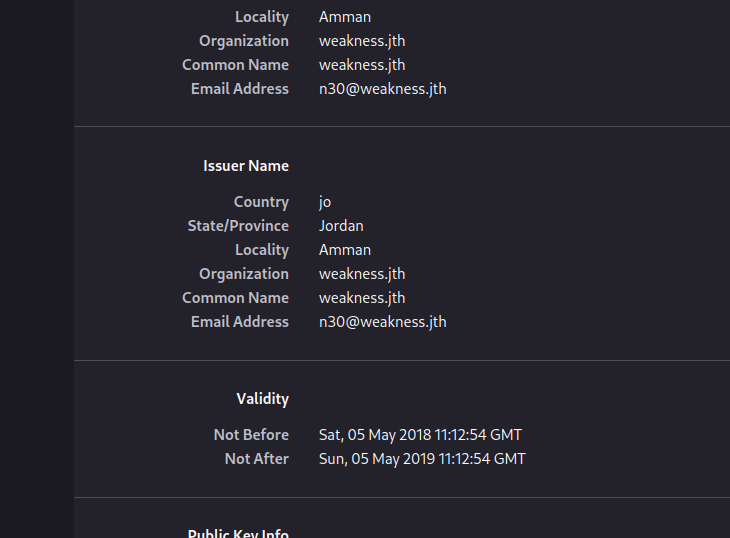730x538 pixels.
Task: Click the Common Name value under Issuer Name
Action: (362, 298)
